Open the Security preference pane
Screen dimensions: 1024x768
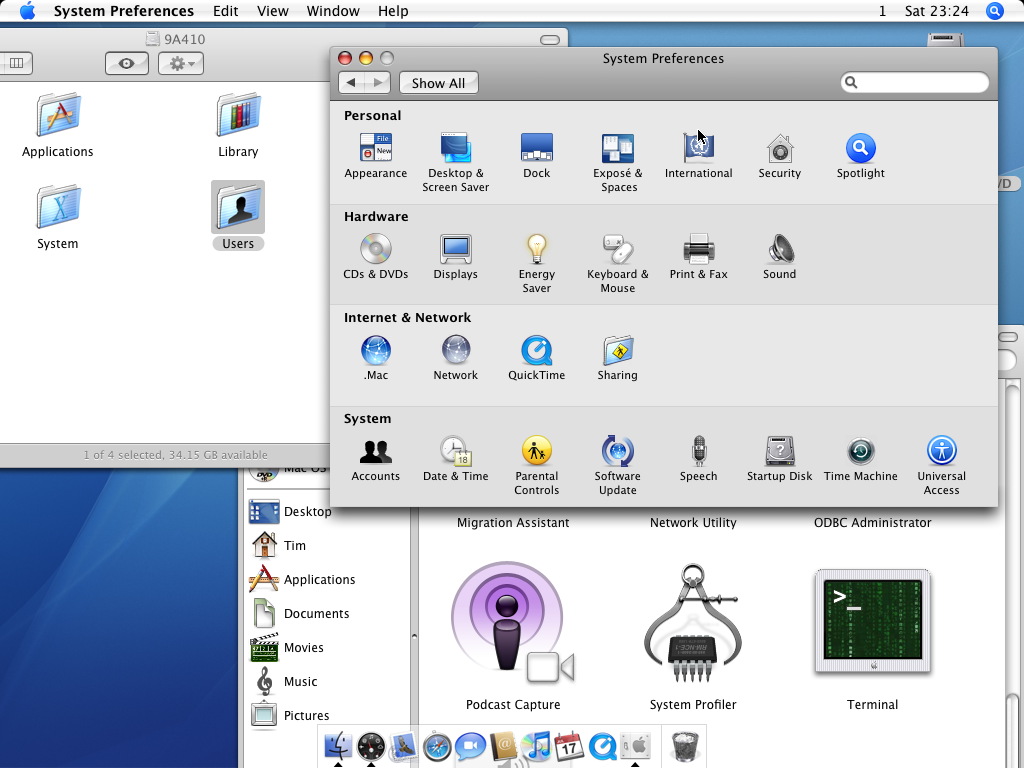tap(779, 155)
